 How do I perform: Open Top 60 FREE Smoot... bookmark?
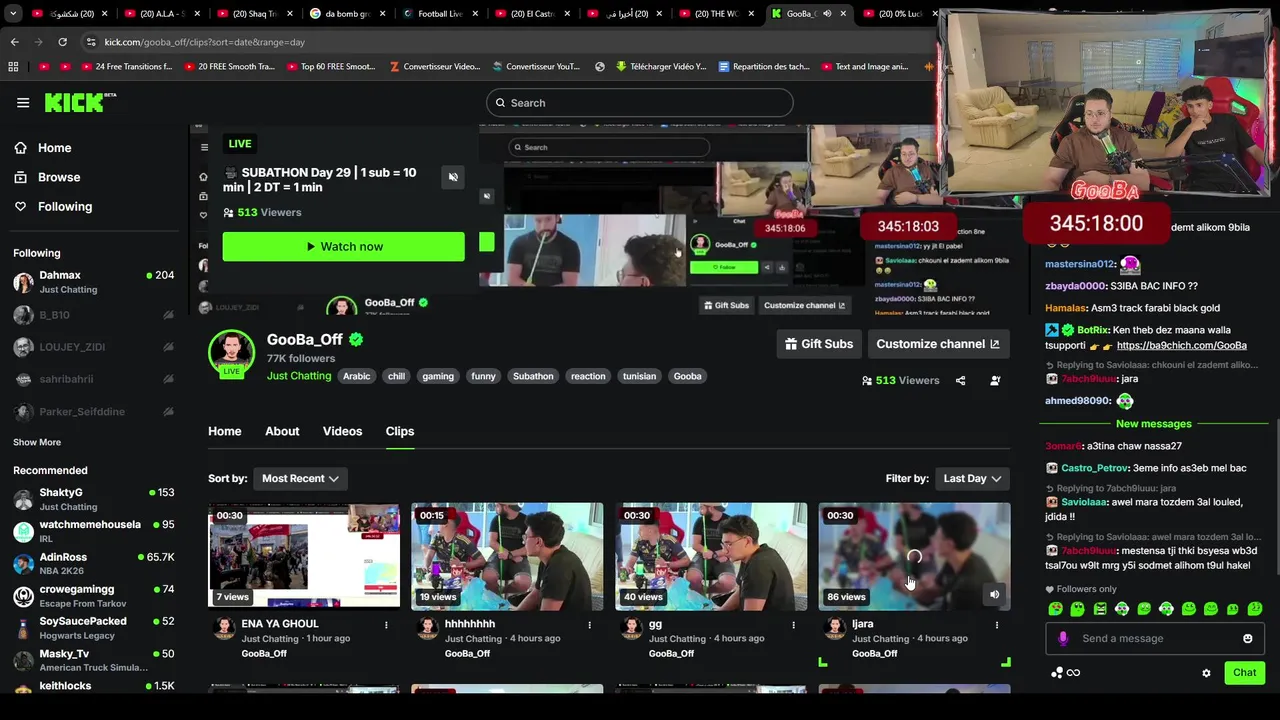(331, 67)
